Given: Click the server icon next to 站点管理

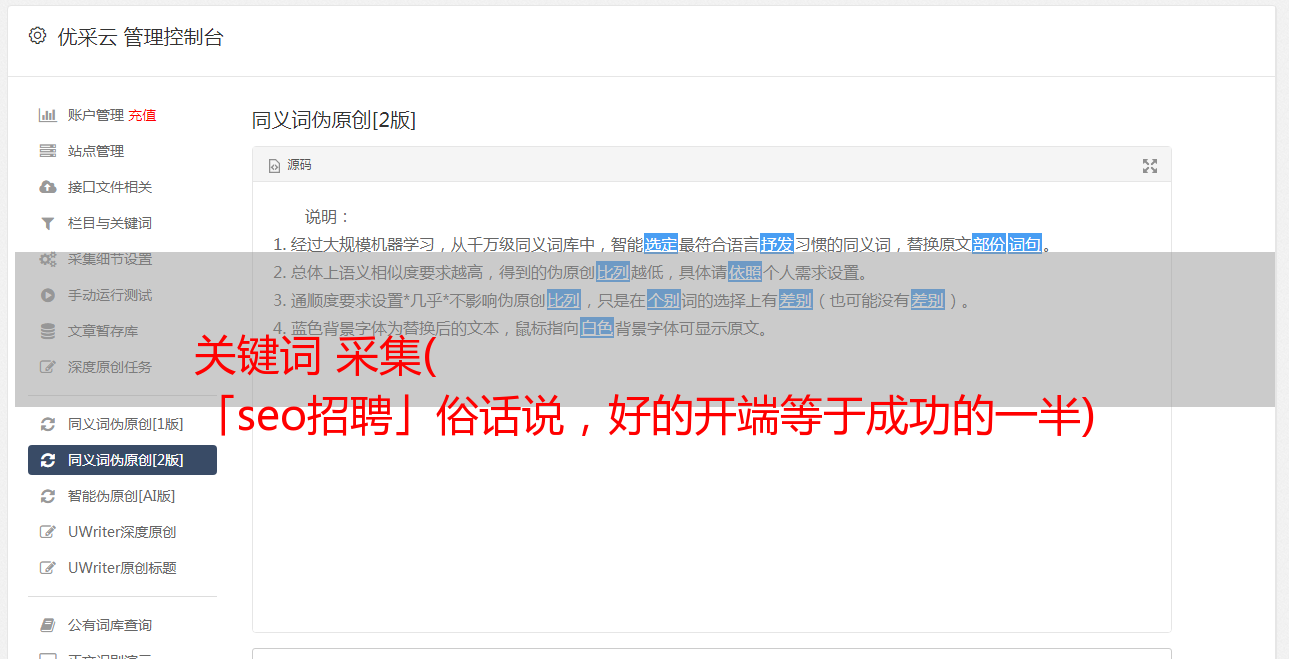Looking at the screenshot, I should click(x=47, y=151).
